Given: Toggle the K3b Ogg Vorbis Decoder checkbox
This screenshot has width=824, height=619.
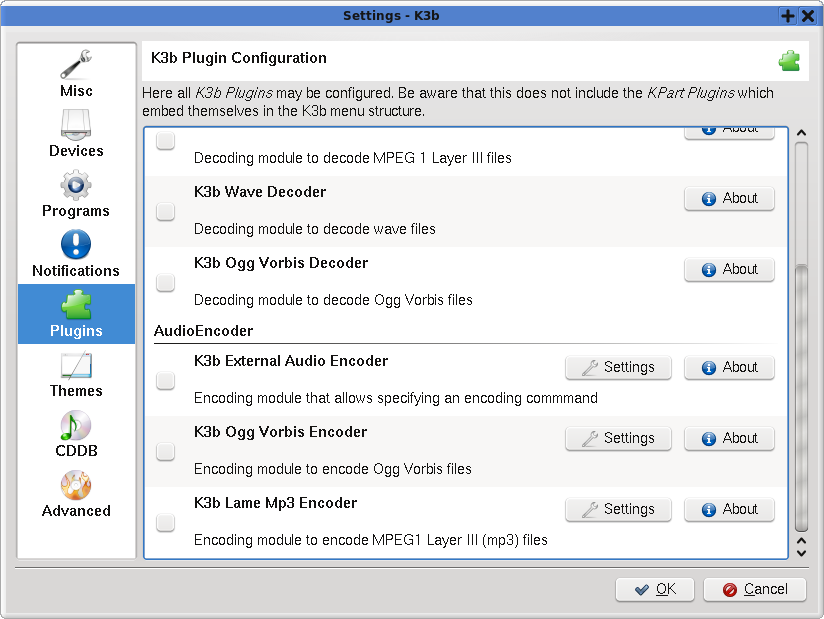Looking at the screenshot, I should point(166,283).
